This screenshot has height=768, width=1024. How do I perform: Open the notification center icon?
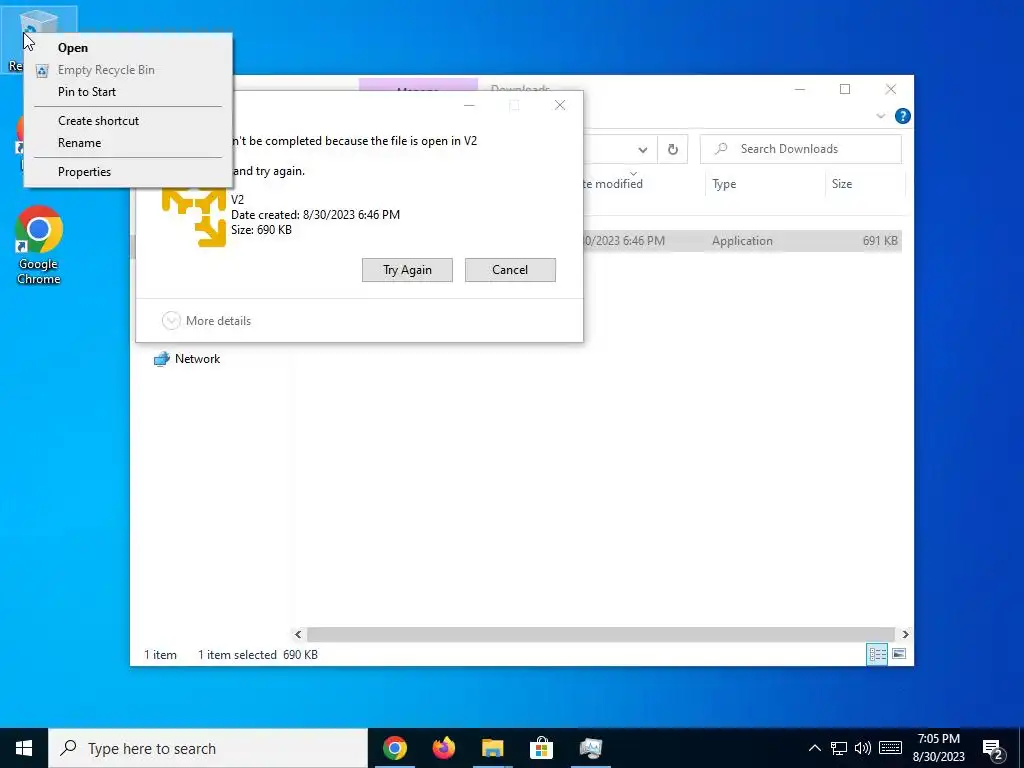[993, 750]
